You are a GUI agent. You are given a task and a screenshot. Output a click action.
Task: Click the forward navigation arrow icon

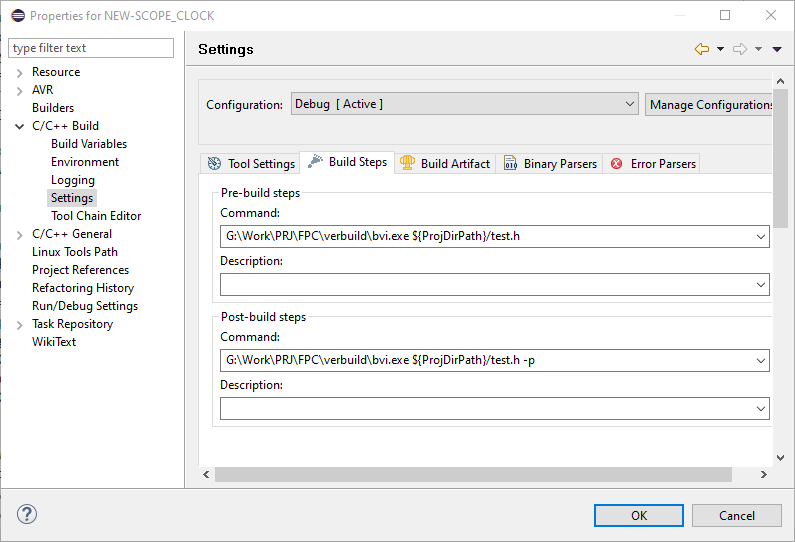pos(740,49)
